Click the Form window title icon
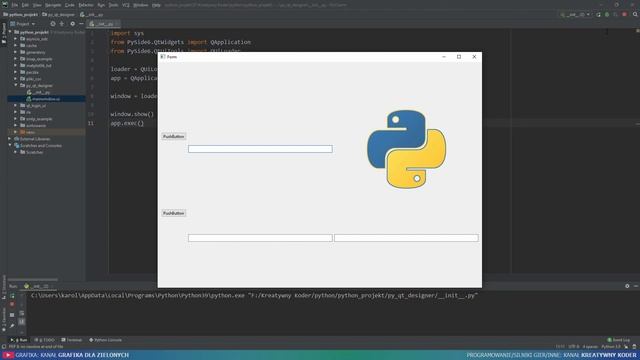 163,57
